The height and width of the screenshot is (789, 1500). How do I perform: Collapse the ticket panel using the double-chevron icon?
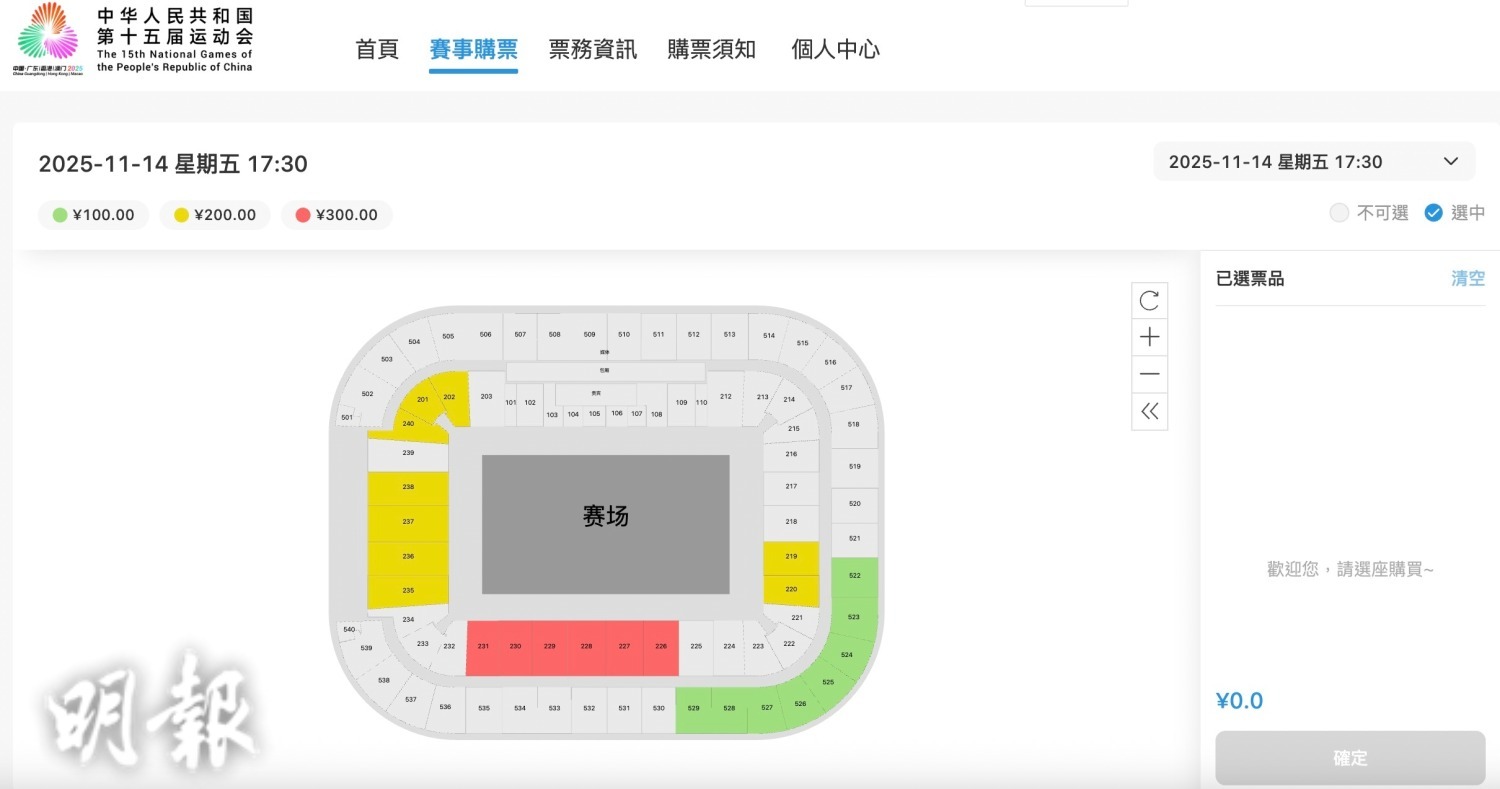[1149, 411]
